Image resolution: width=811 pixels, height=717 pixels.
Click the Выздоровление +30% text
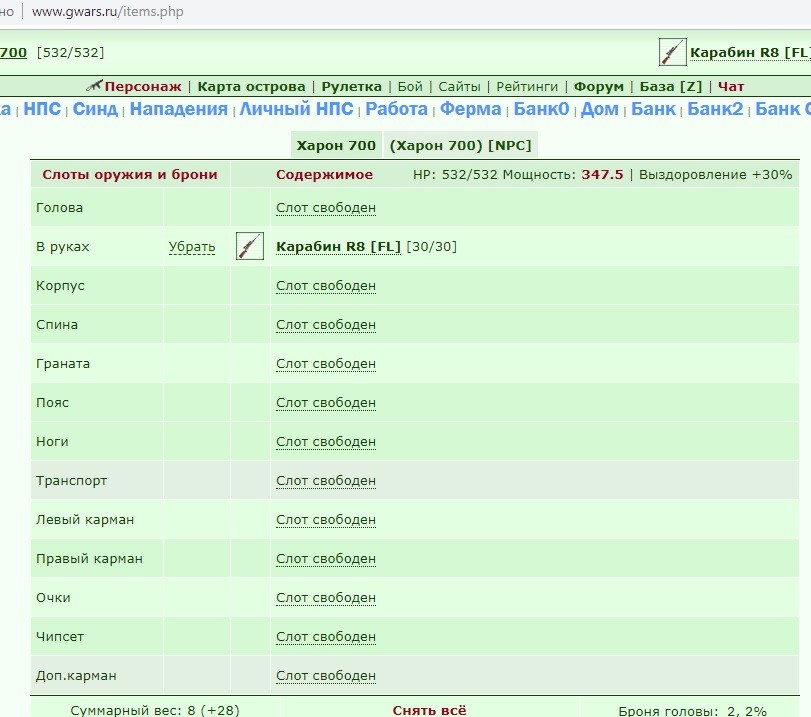point(715,174)
